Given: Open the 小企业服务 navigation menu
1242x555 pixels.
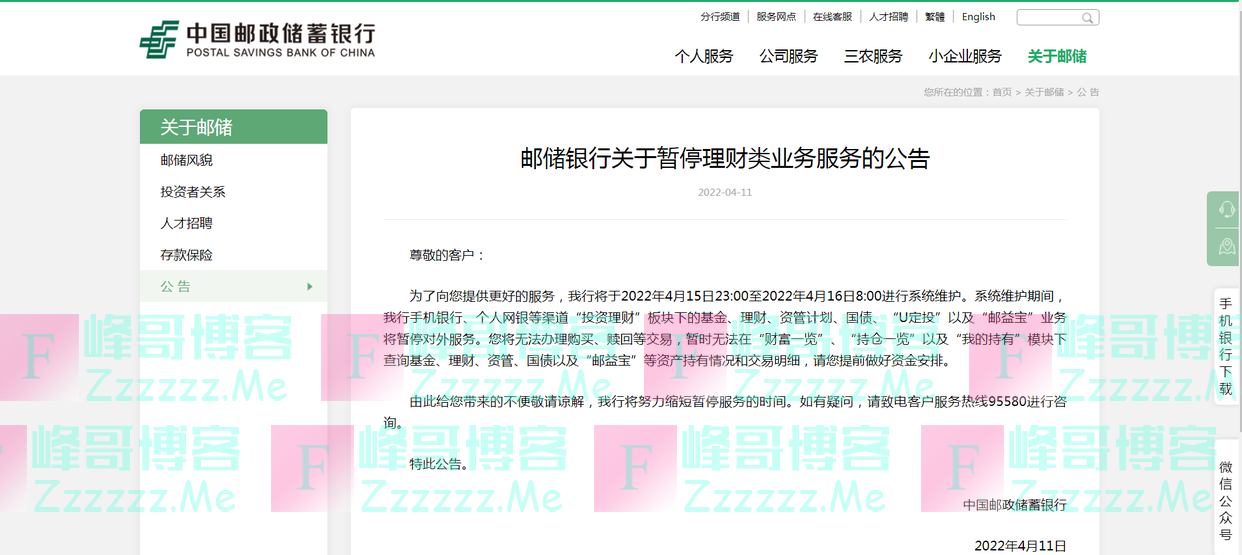Looking at the screenshot, I should (965, 56).
